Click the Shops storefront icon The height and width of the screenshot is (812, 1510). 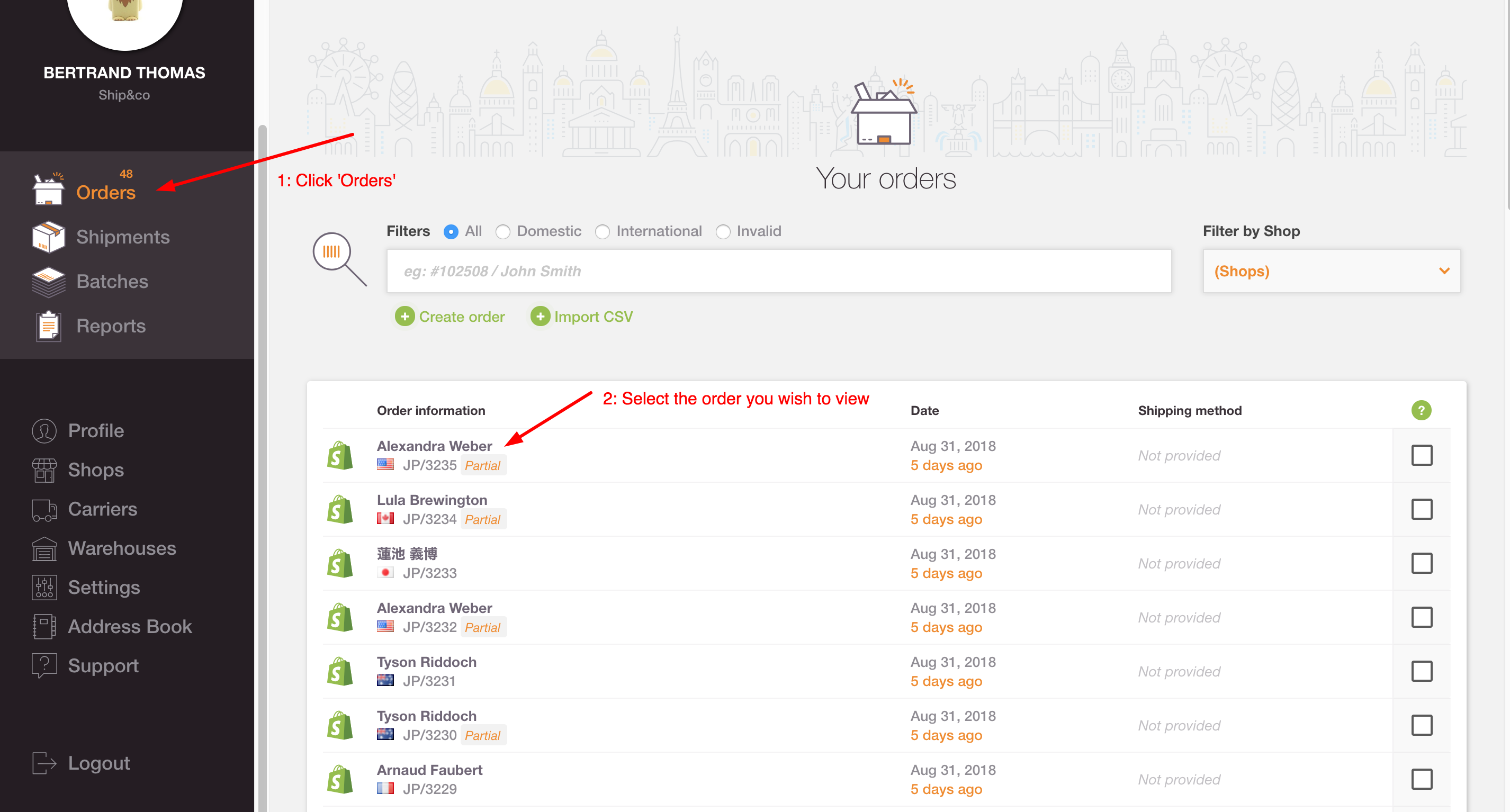(x=44, y=470)
